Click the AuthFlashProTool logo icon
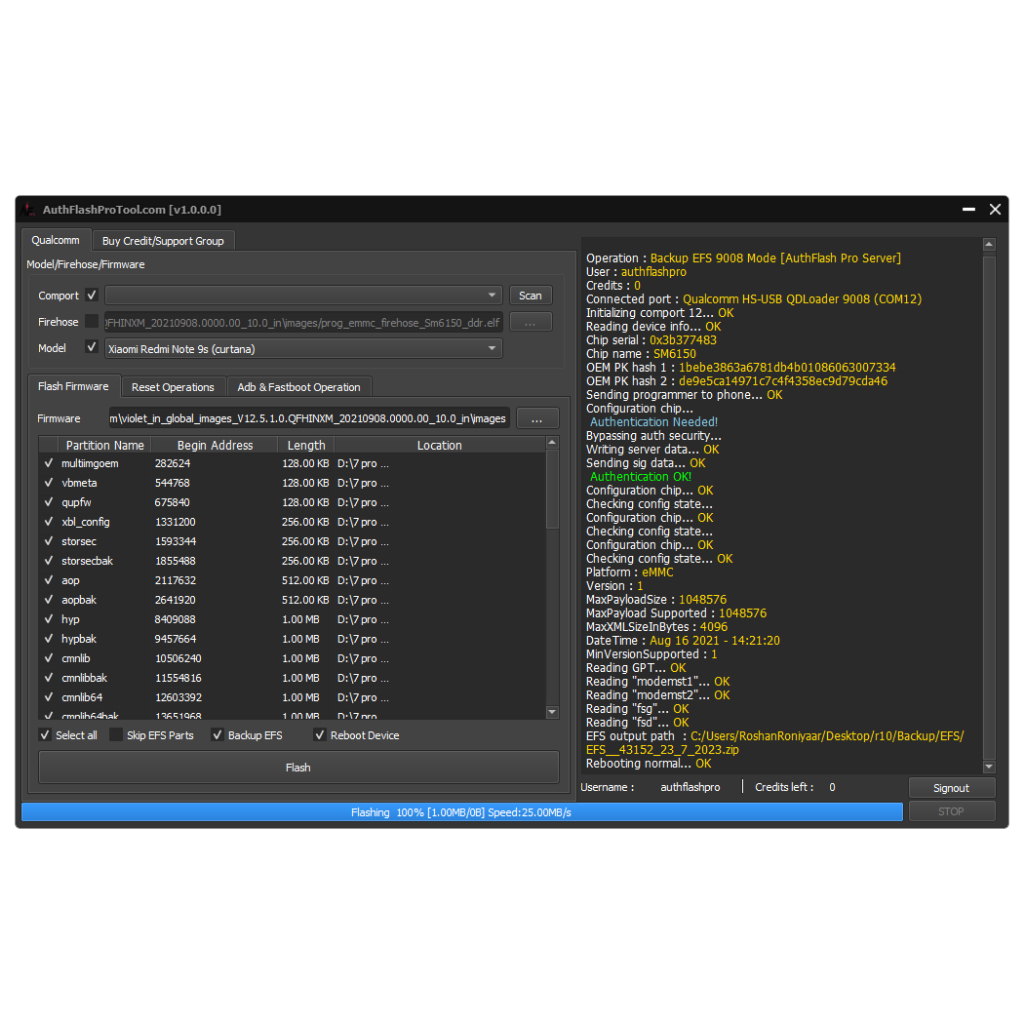The height and width of the screenshot is (1024, 1024). pos(26,210)
